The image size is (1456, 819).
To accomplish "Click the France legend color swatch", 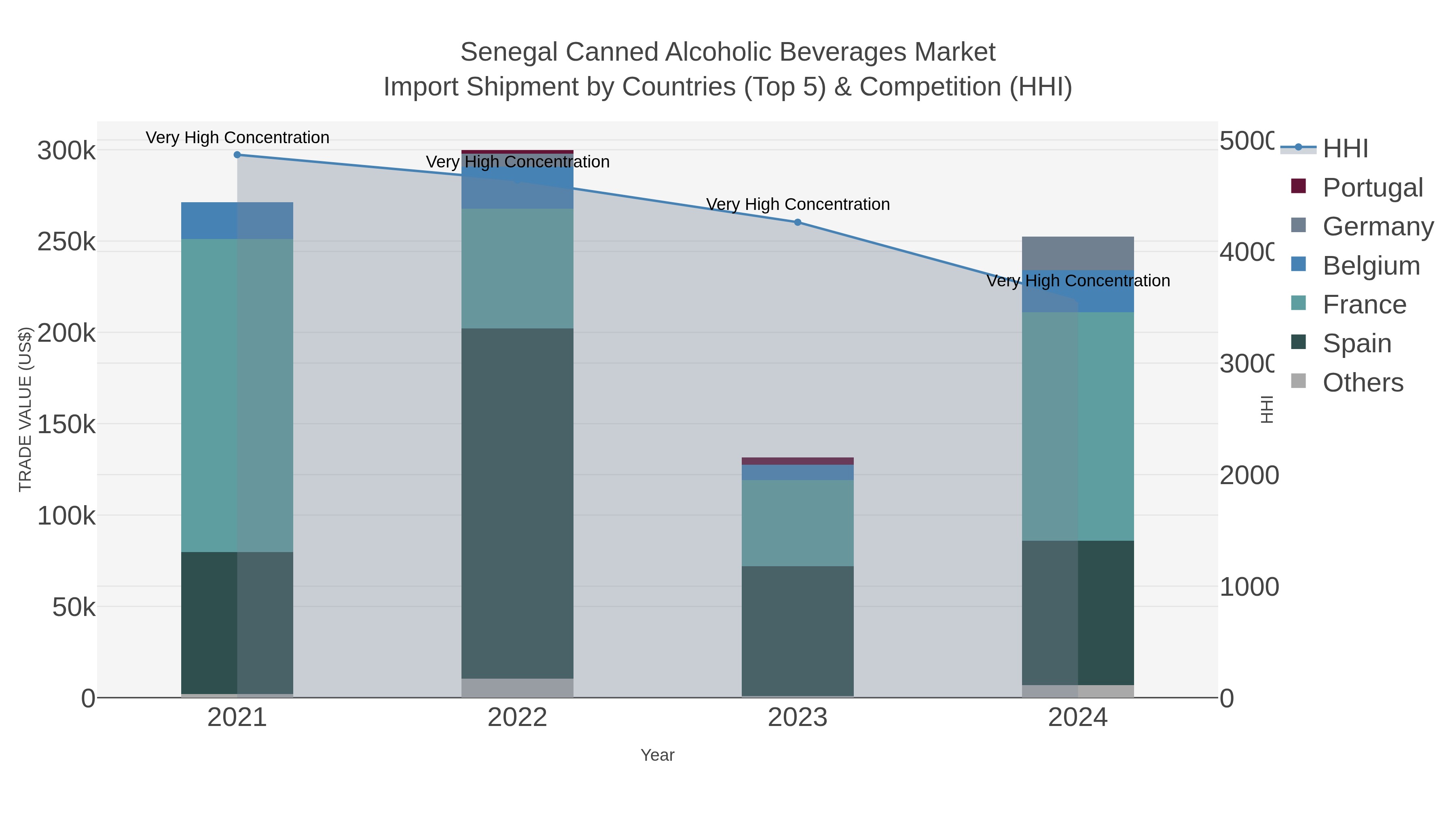I will coord(1299,303).
